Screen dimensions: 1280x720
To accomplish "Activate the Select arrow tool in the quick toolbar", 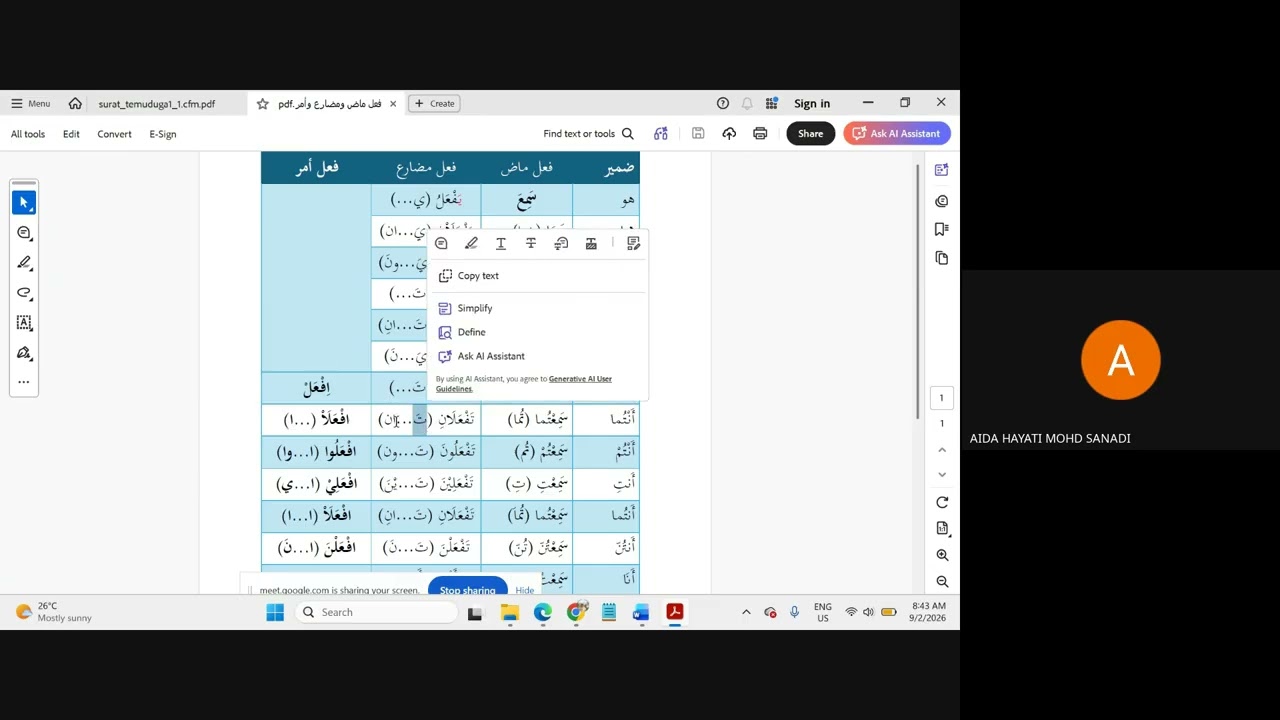I will click(x=24, y=202).
